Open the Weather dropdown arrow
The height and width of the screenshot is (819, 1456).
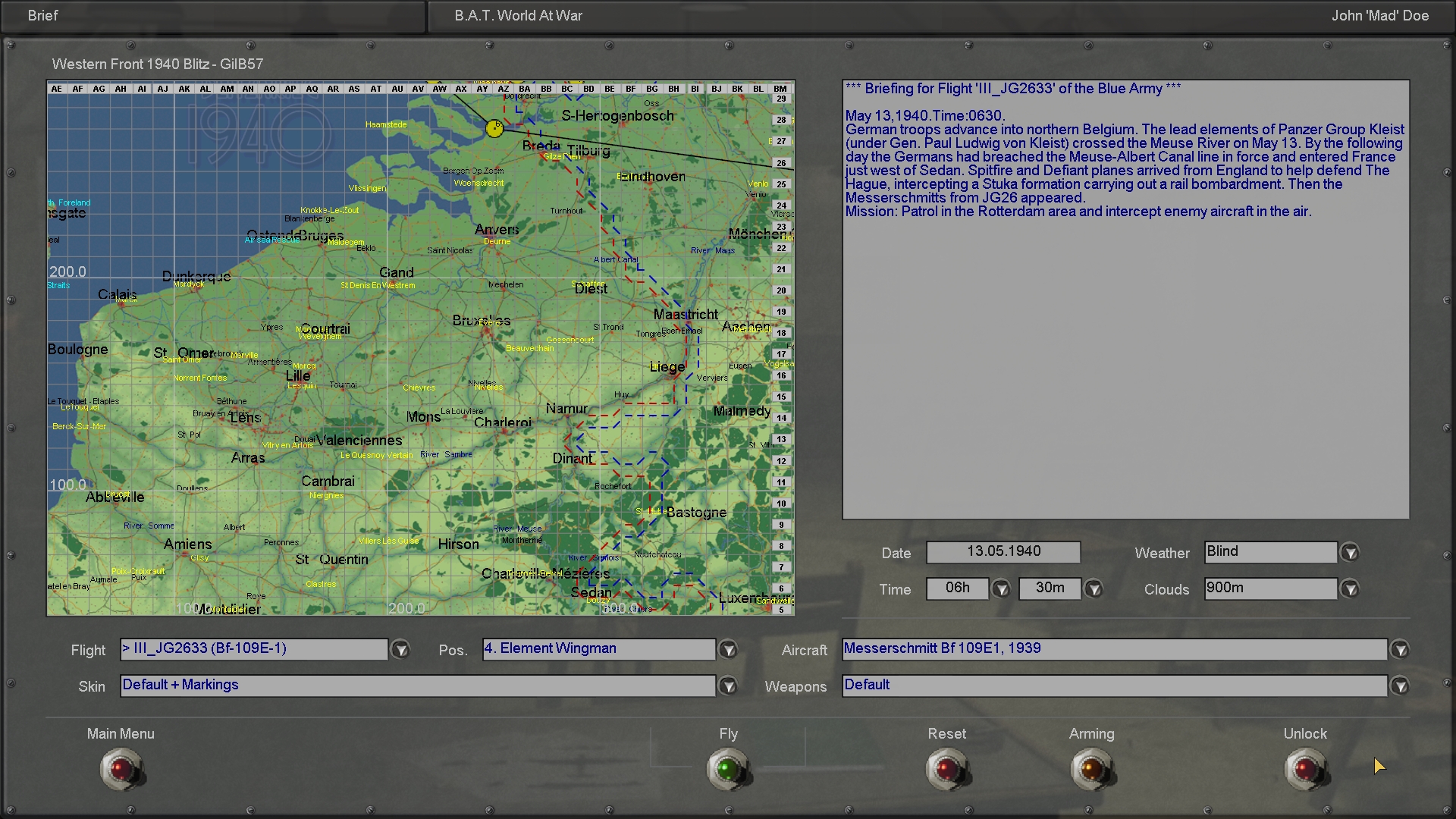pyautogui.click(x=1350, y=553)
